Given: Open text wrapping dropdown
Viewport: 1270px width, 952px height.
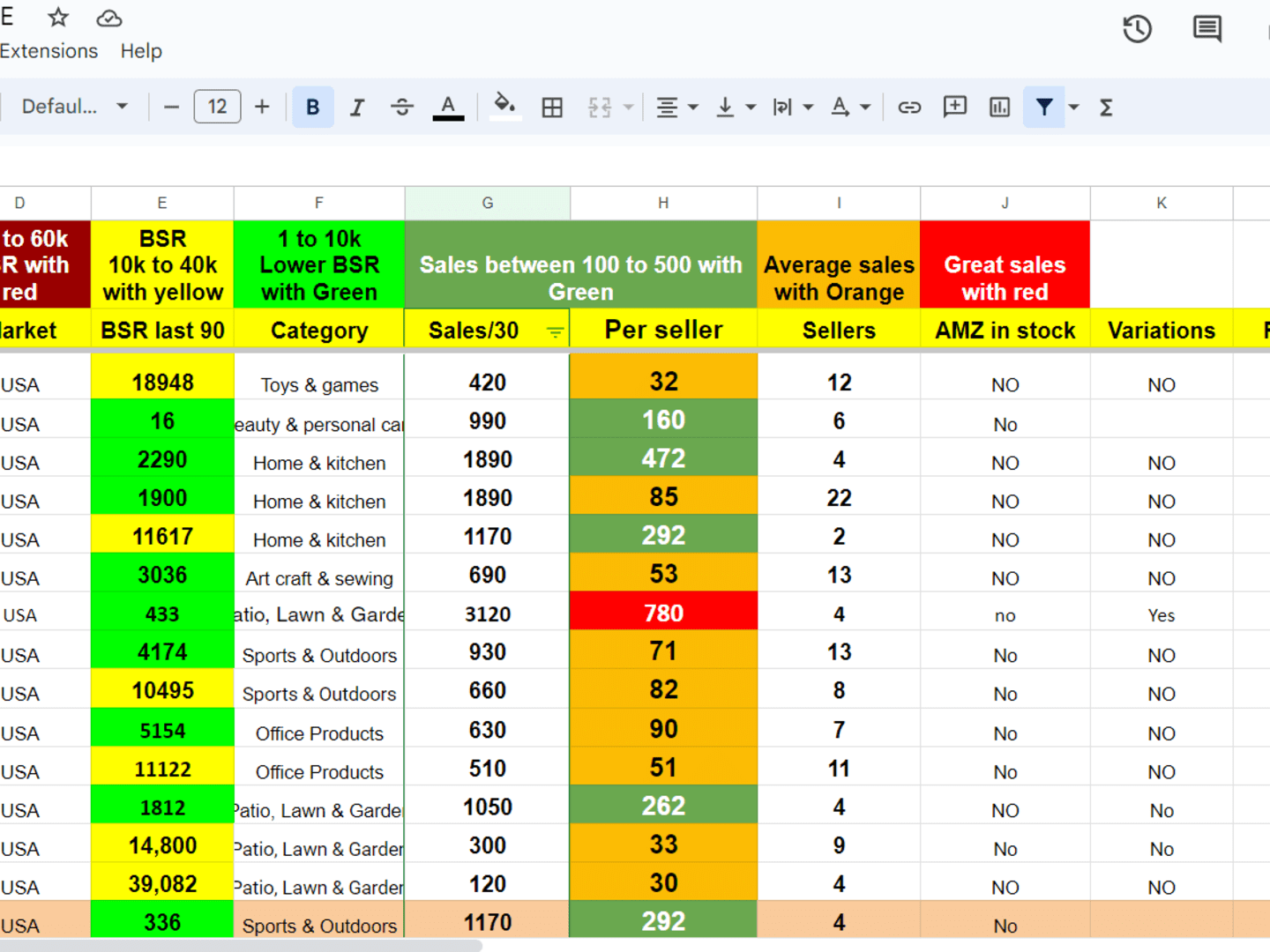Looking at the screenshot, I should point(792,108).
